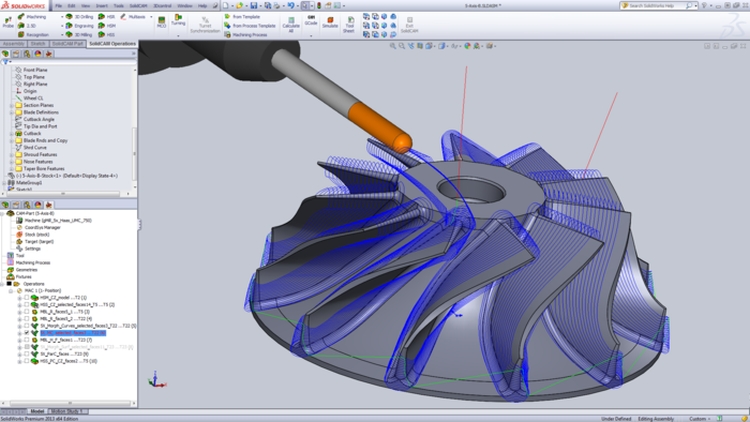Expand the Shroud Features folder
750x422 pixels.
[x=11, y=155]
